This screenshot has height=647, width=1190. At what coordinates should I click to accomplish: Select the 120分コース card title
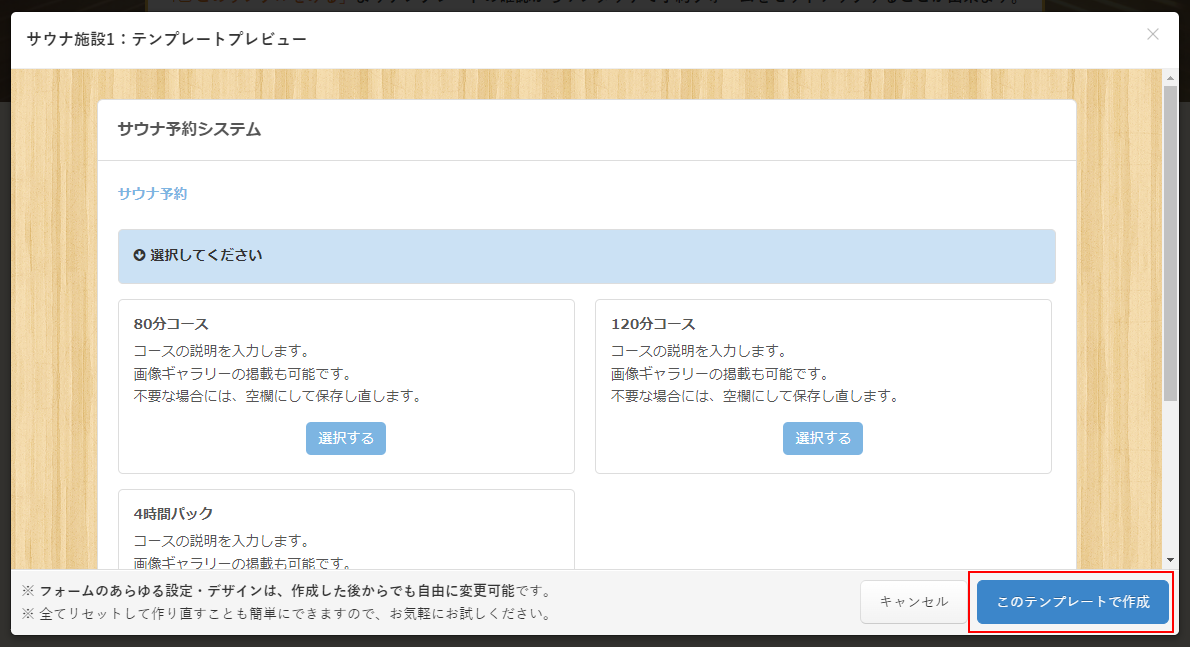[652, 324]
